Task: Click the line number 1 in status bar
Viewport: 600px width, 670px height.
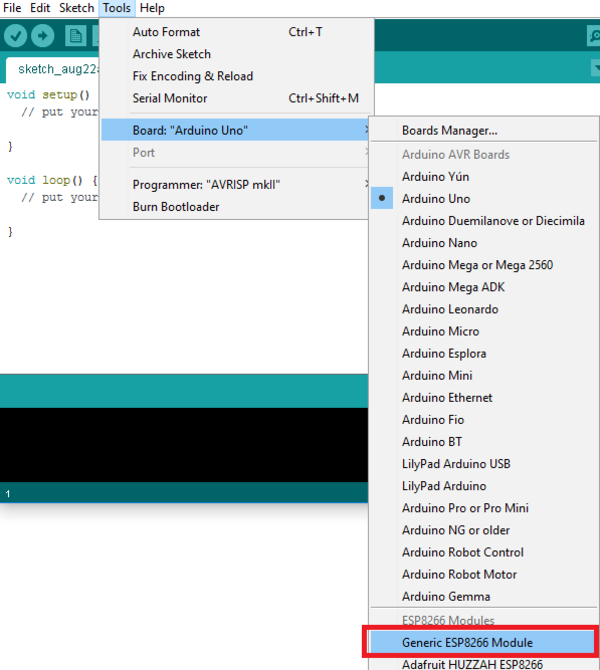Action: pos(8,494)
